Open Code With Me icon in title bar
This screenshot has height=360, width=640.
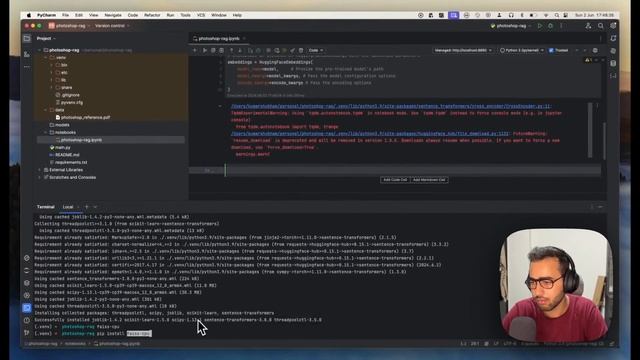click(588, 26)
